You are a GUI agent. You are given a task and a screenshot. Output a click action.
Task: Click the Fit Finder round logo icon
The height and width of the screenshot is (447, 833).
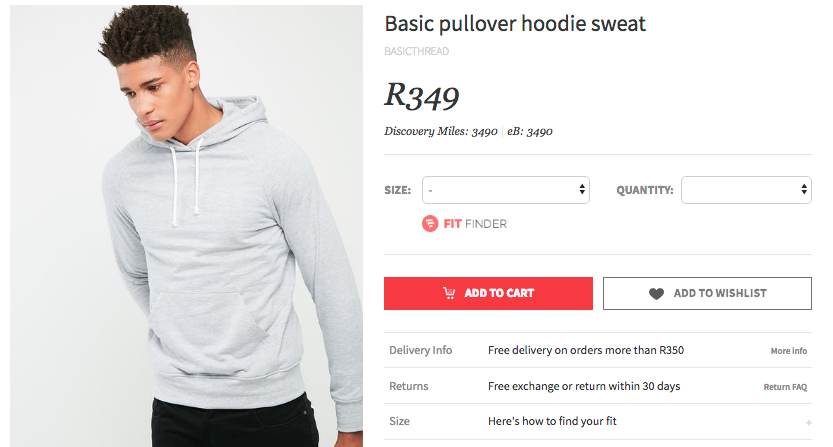coord(430,224)
